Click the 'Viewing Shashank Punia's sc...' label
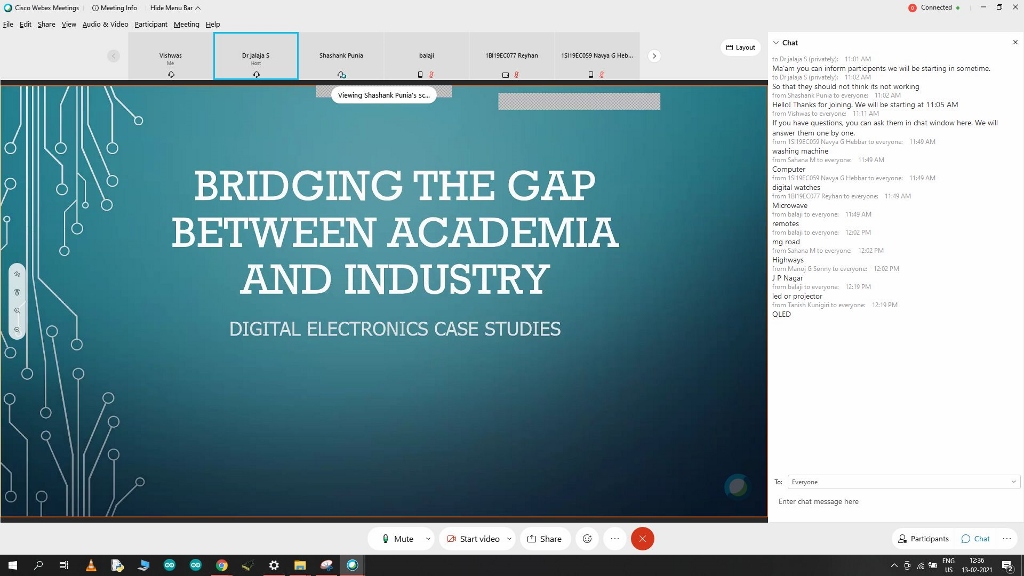Screen dimensions: 1024x576 [x=383, y=95]
